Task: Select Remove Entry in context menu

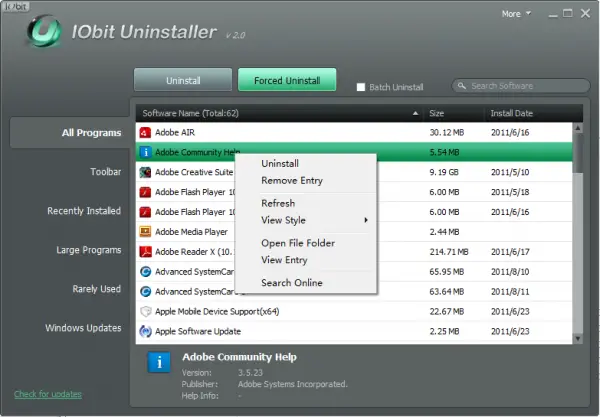Action: click(292, 180)
